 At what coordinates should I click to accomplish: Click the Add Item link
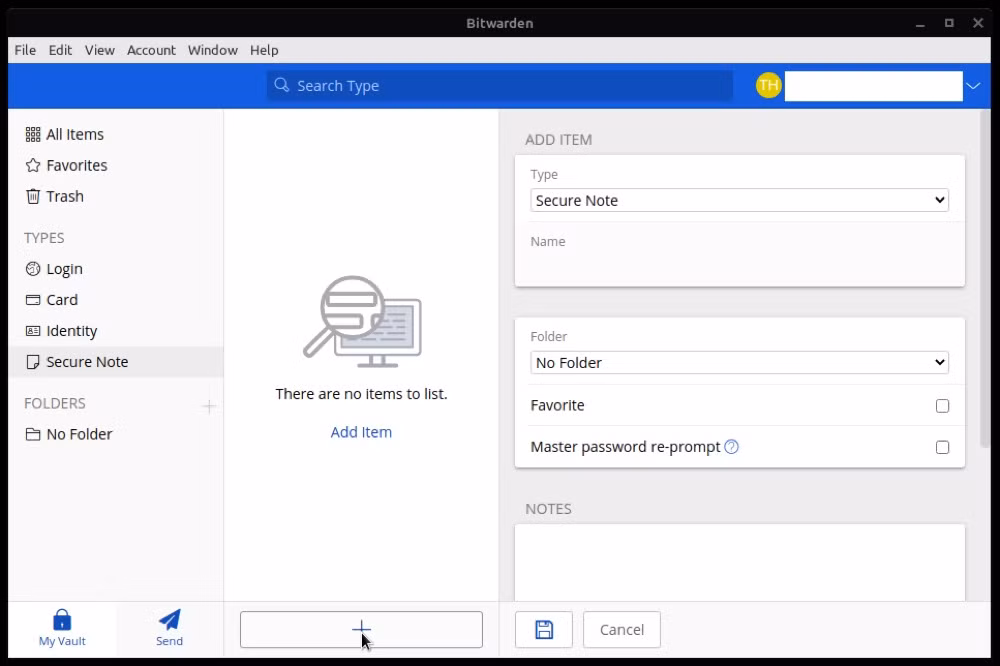coord(361,433)
